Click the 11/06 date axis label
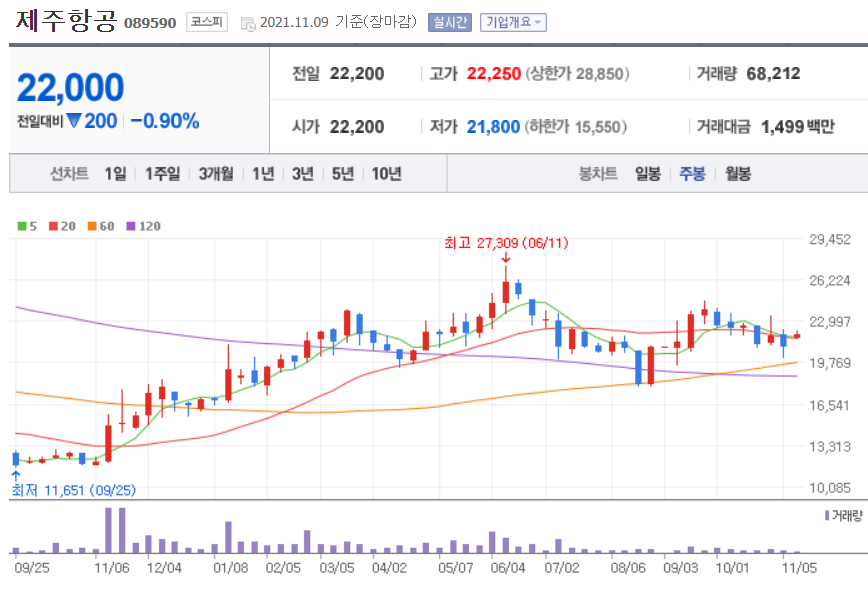The height and width of the screenshot is (589, 868). tap(112, 567)
